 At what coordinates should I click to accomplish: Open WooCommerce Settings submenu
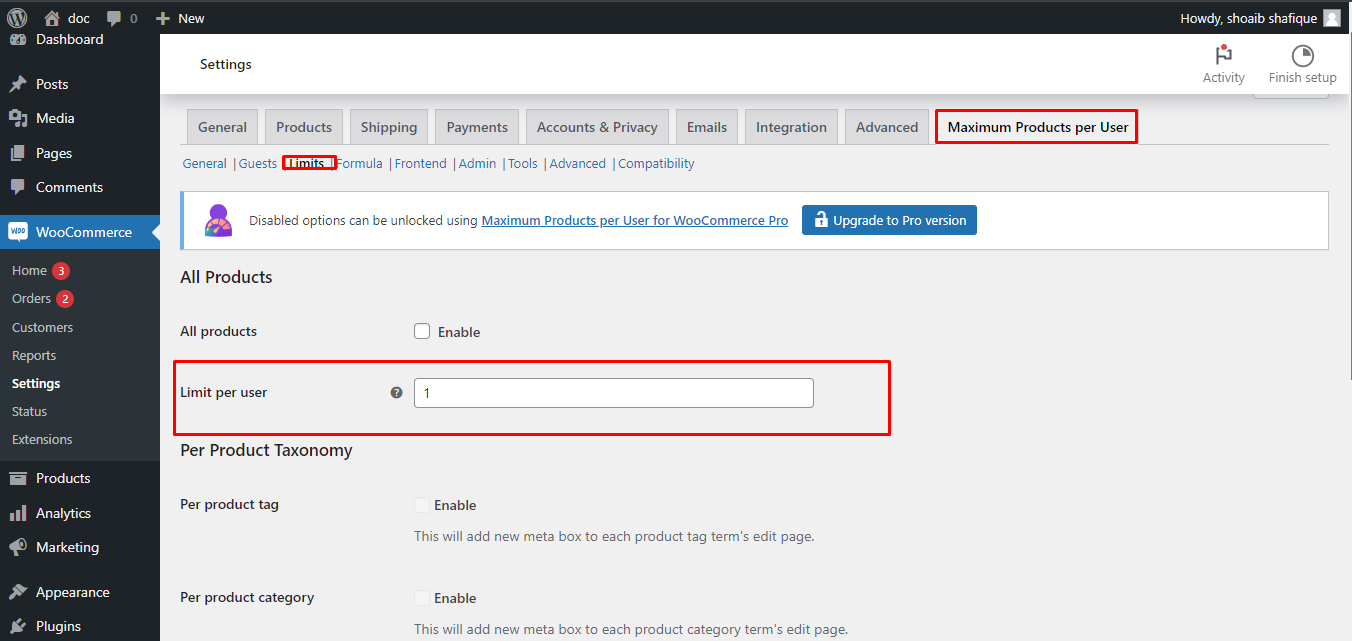pyautogui.click(x=36, y=383)
